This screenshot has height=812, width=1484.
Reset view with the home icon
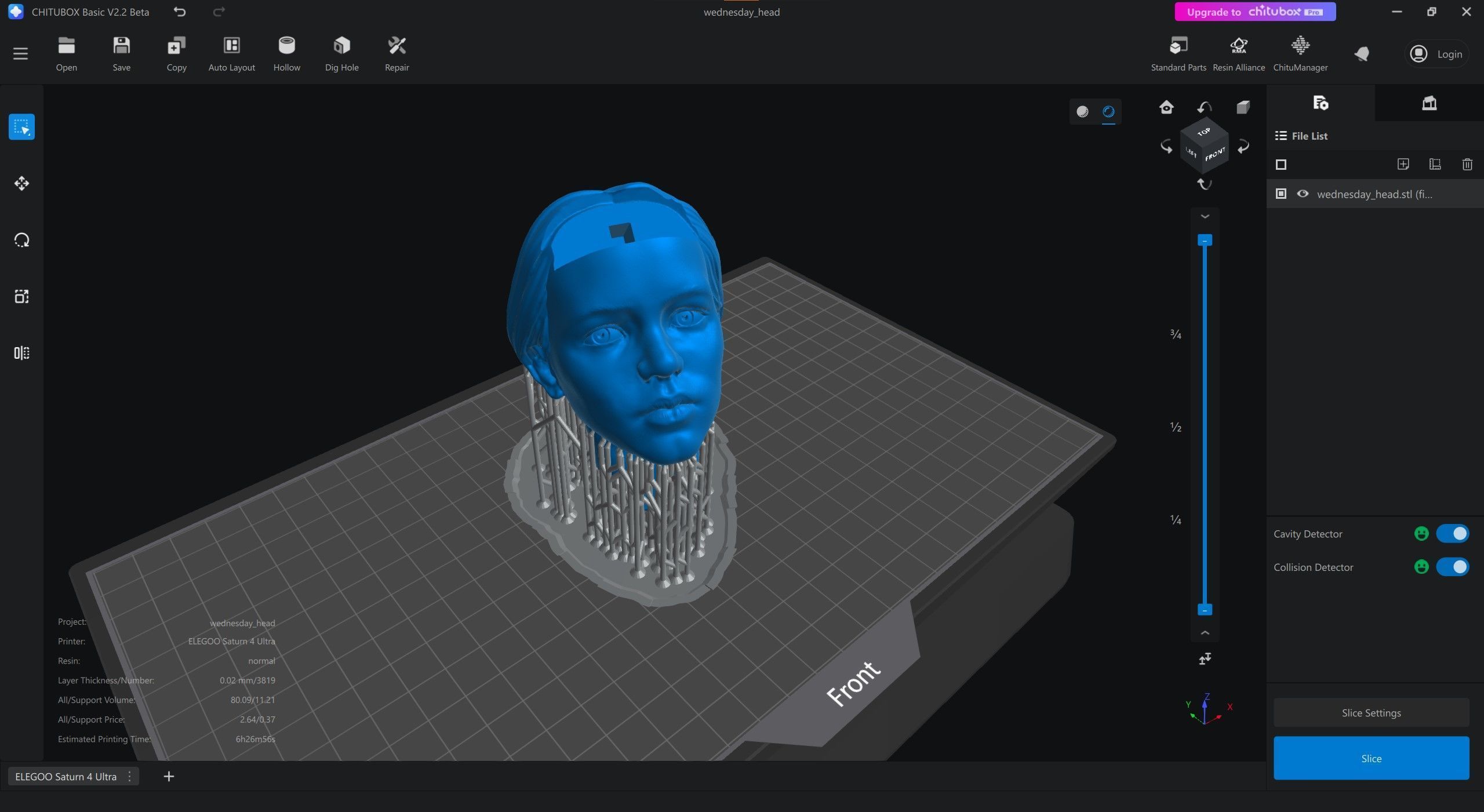click(x=1166, y=107)
